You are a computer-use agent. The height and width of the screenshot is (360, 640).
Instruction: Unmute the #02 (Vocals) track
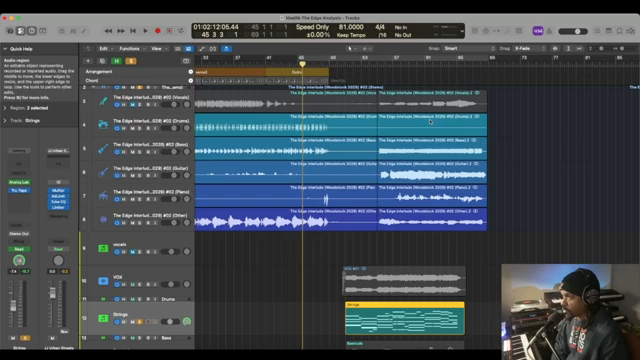tap(132, 105)
